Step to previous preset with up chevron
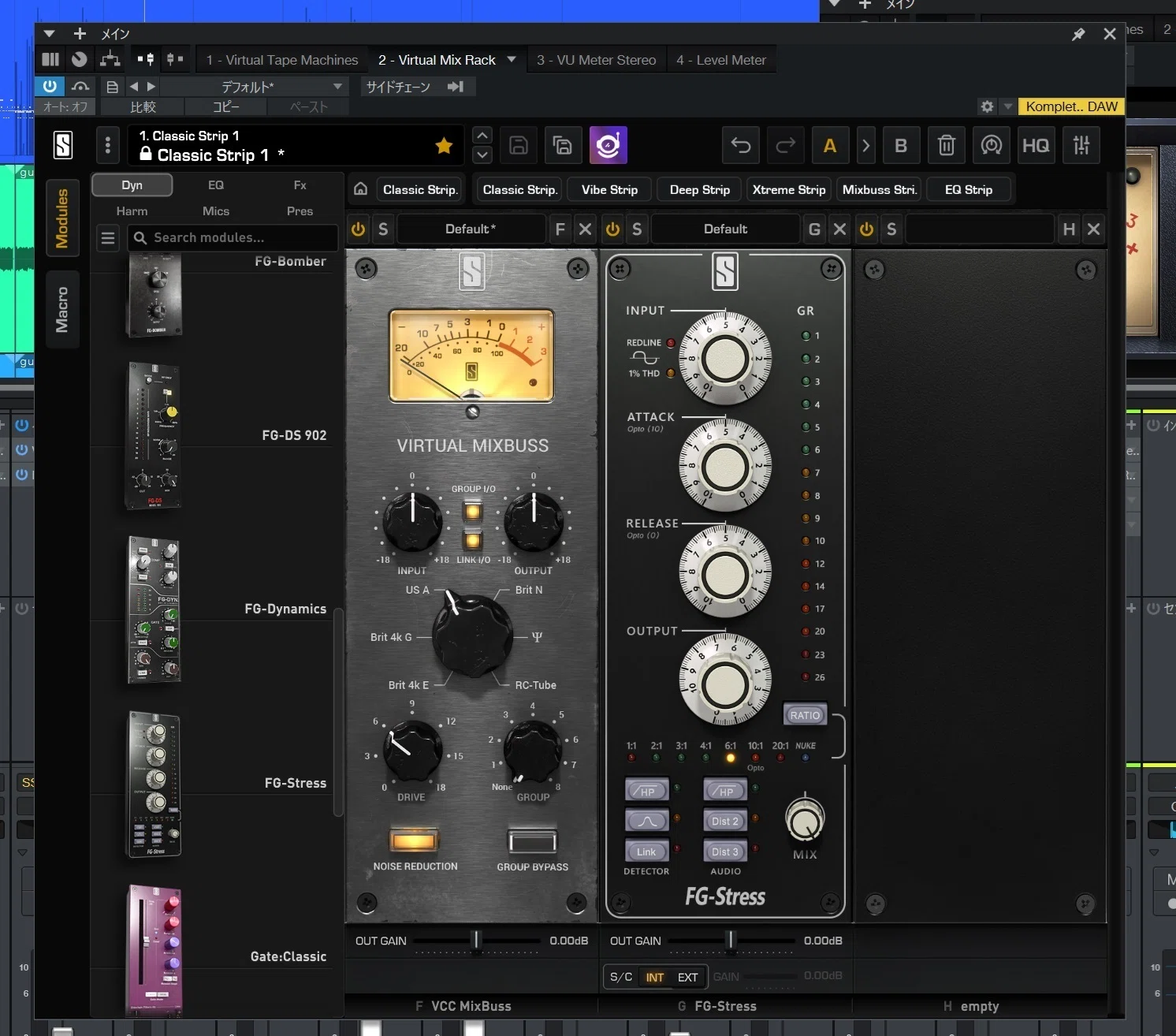 pos(482,135)
